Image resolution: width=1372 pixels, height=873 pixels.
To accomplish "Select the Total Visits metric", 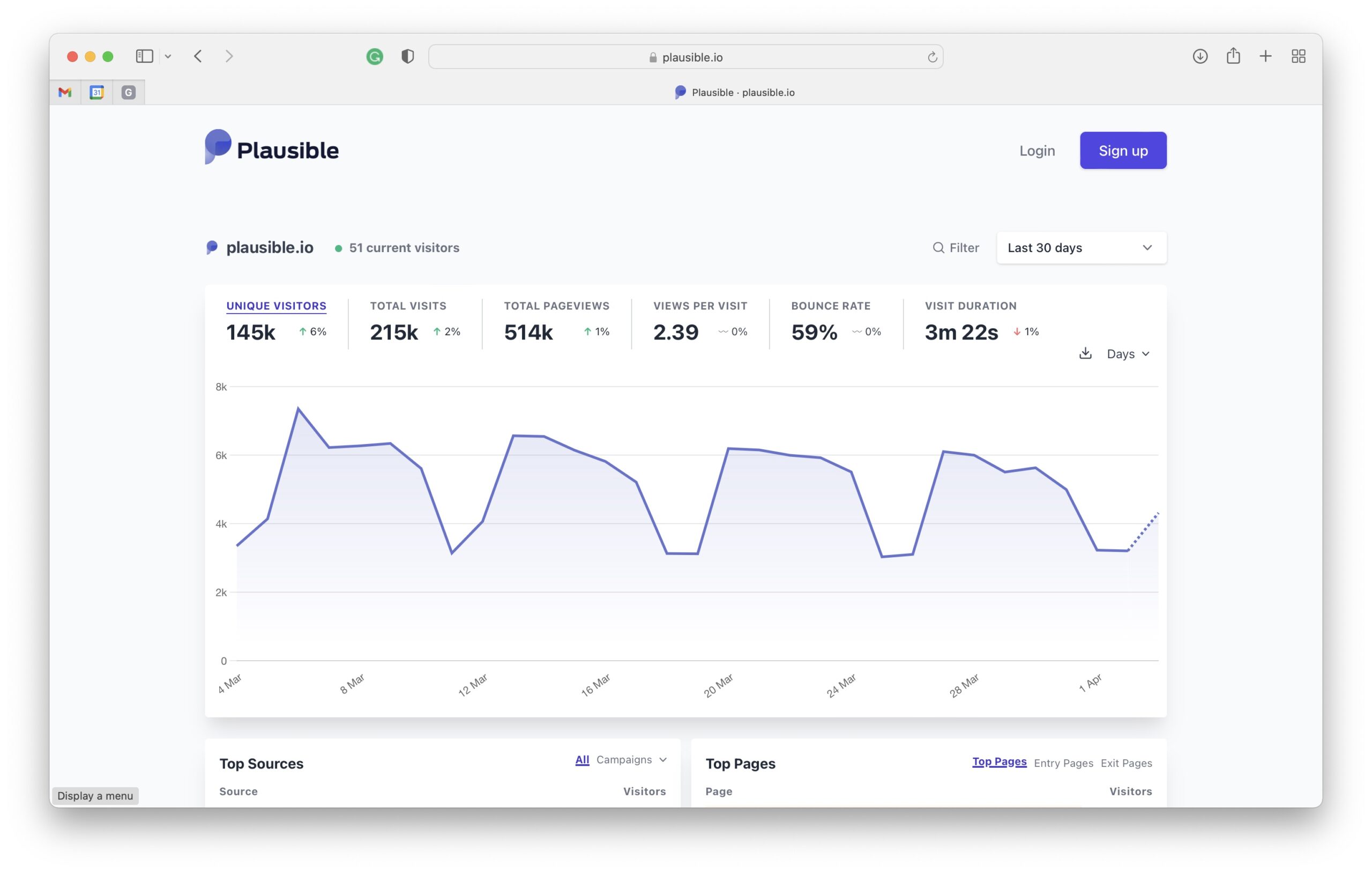I will pos(408,306).
